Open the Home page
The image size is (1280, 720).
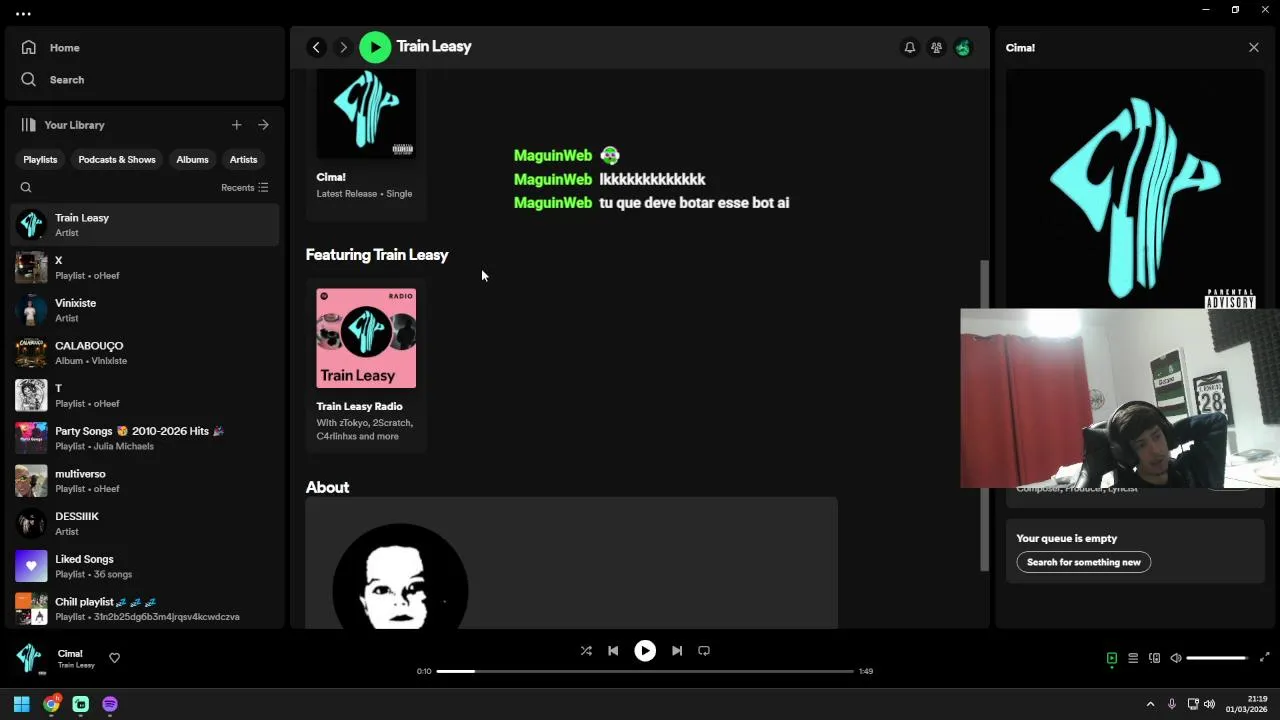click(x=50, y=47)
